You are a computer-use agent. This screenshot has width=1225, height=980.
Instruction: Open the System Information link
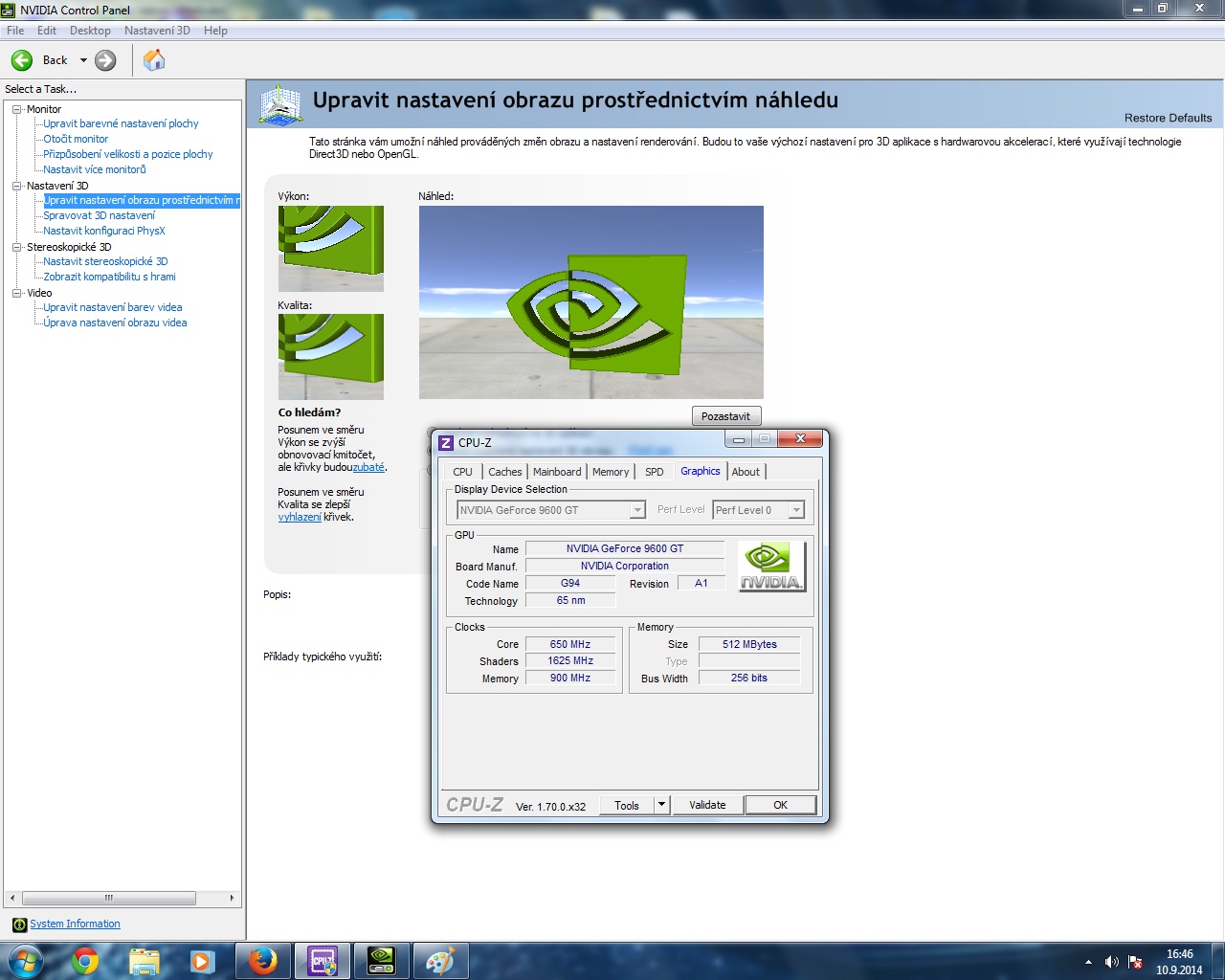pyautogui.click(x=75, y=924)
